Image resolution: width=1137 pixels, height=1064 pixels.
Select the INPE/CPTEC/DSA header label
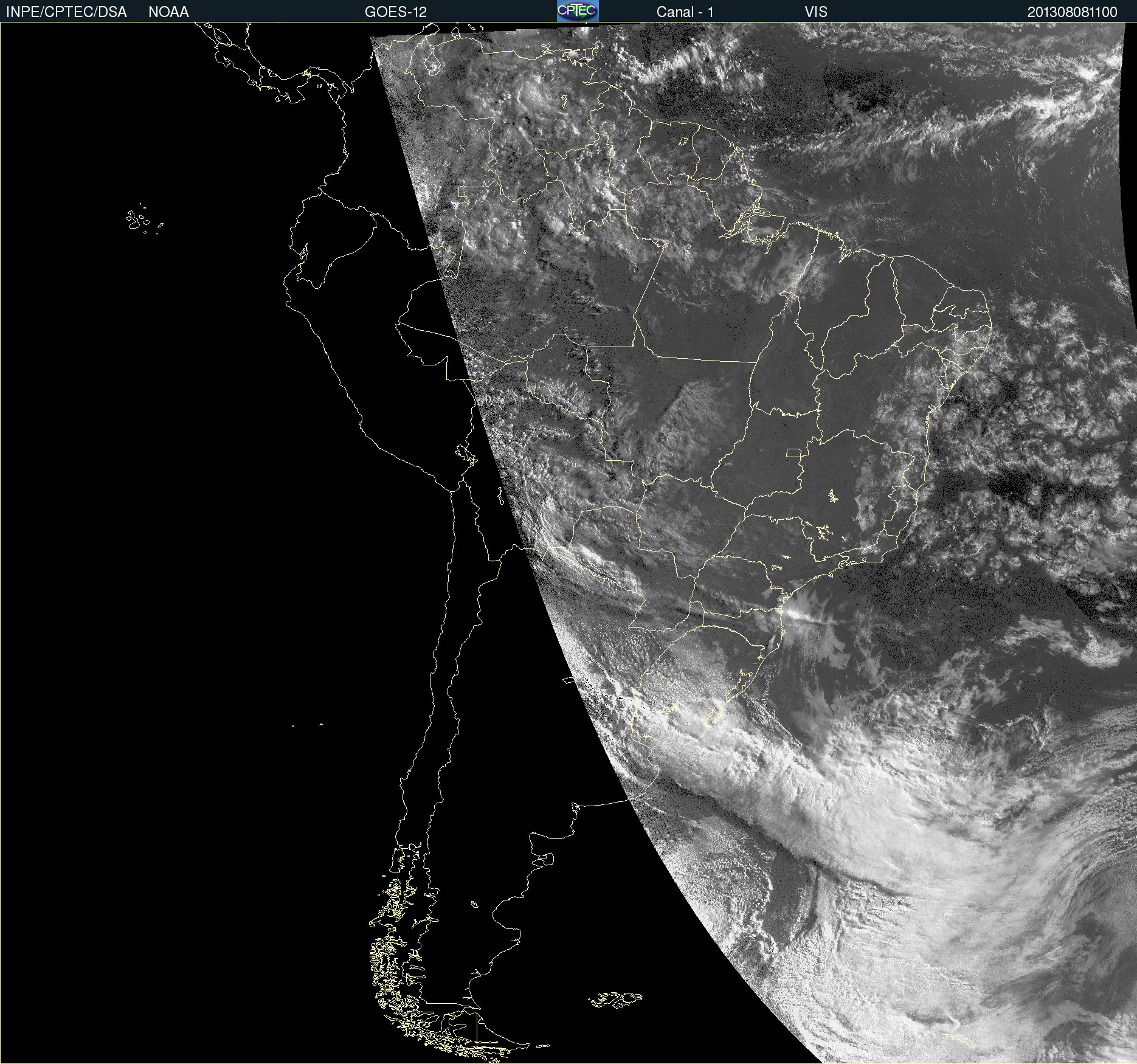click(66, 12)
